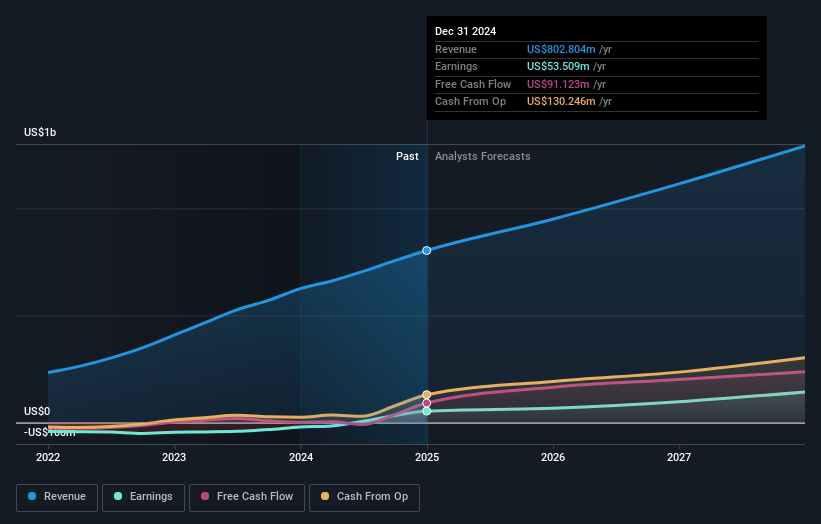
Task: Toggle the Cash From Op legend button
Action: coord(364,497)
